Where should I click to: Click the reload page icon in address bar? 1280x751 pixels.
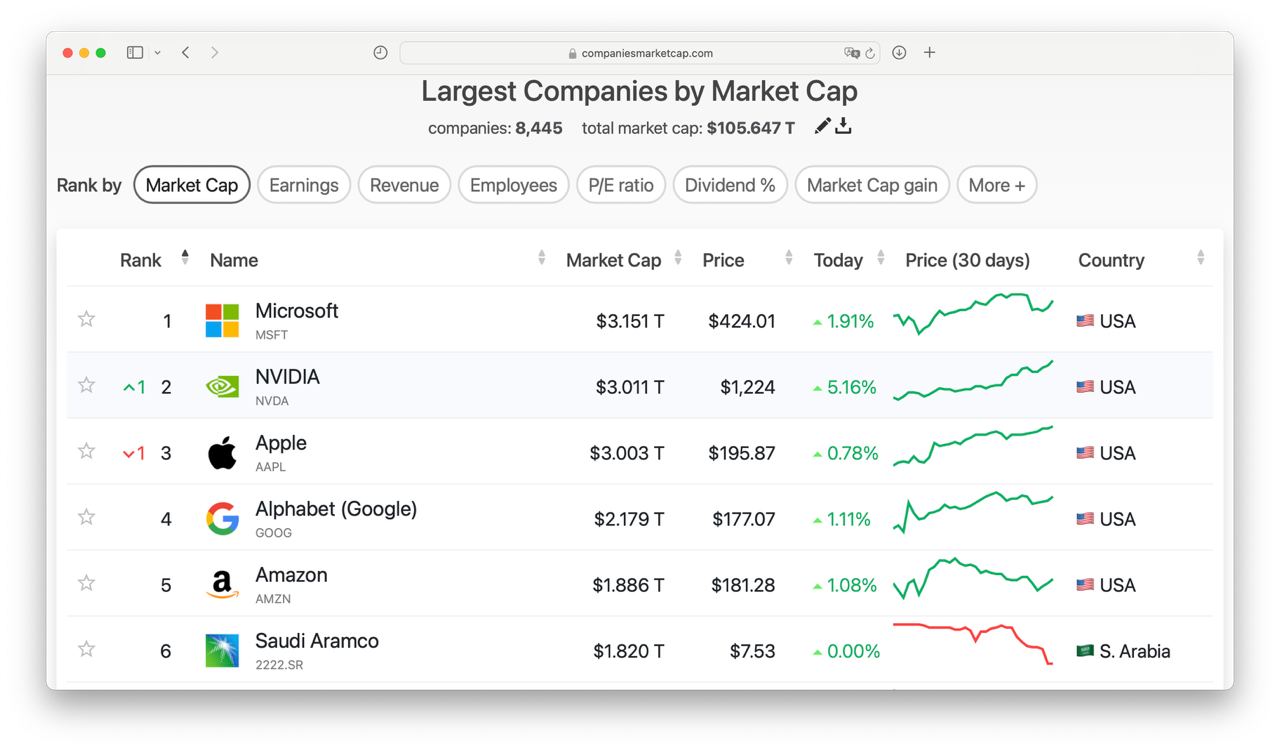(870, 53)
